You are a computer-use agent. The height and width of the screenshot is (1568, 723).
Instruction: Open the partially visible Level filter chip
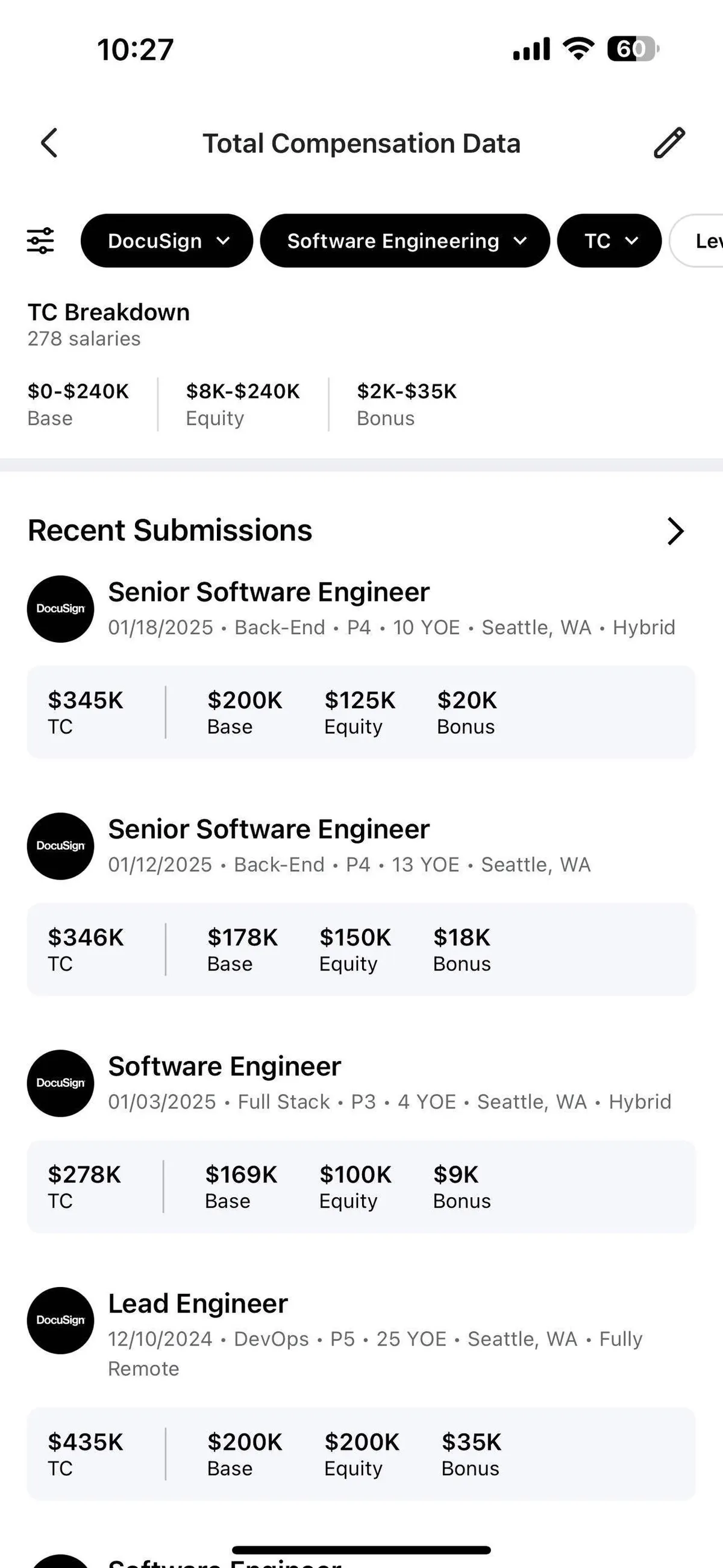pyautogui.click(x=700, y=241)
